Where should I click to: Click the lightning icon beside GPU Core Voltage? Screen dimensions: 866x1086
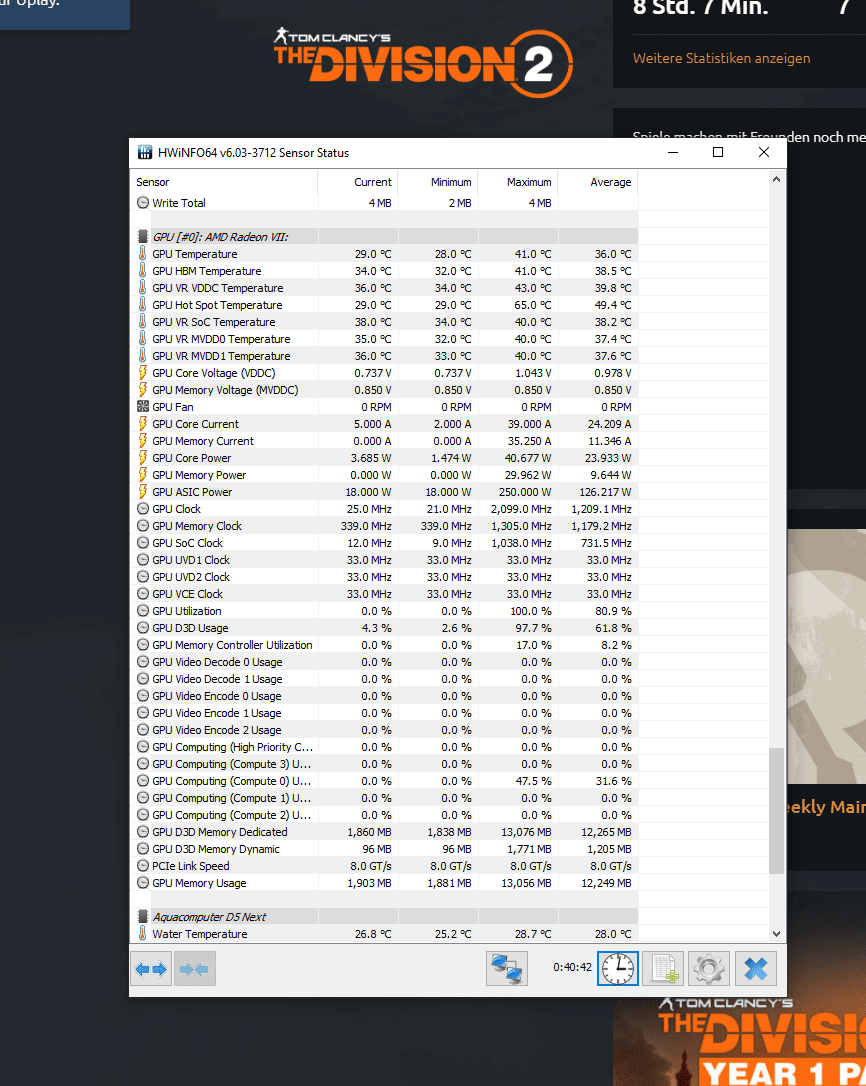[143, 373]
